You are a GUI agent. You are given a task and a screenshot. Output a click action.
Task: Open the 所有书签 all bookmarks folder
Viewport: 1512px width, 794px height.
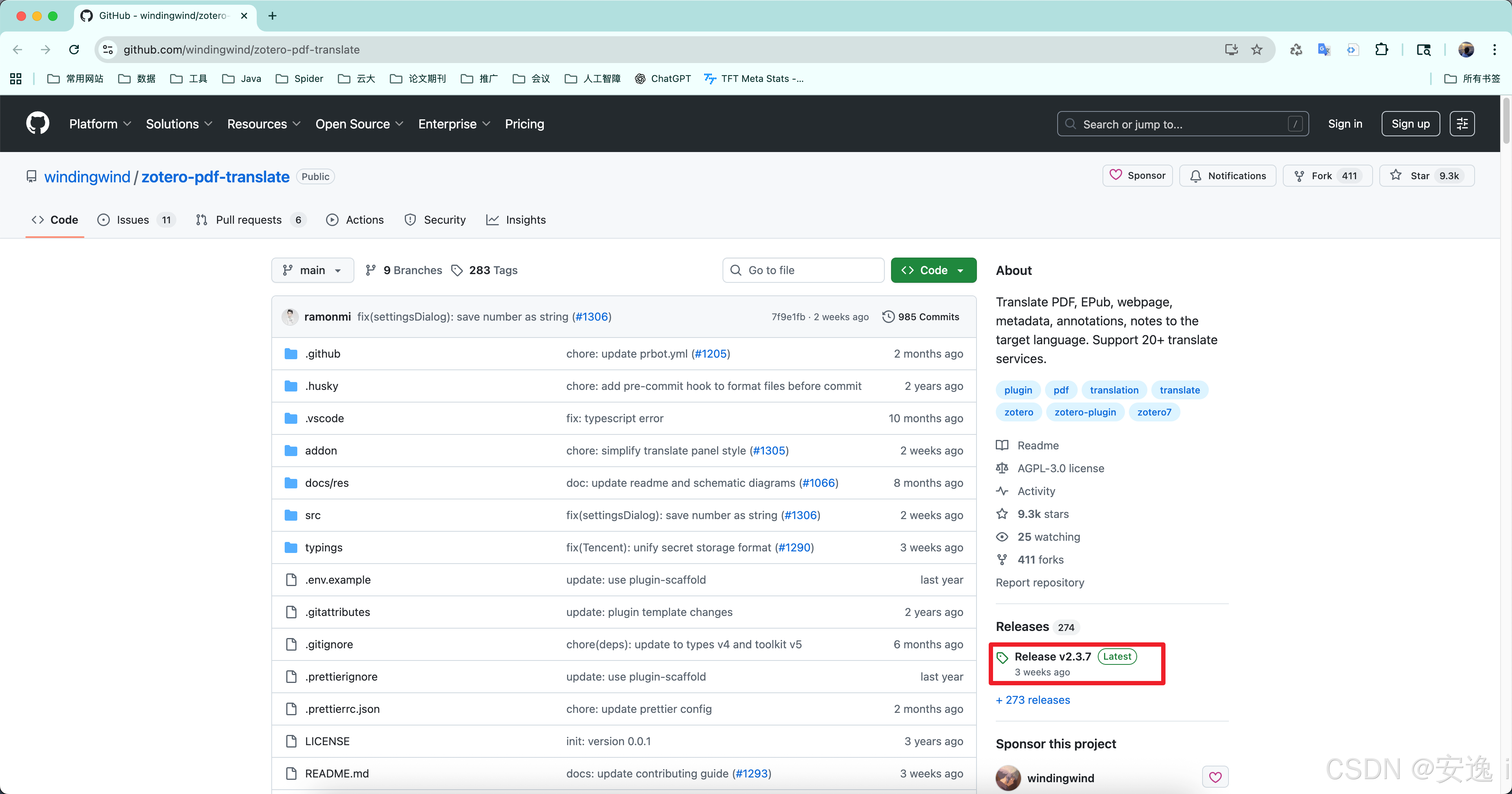point(1471,79)
